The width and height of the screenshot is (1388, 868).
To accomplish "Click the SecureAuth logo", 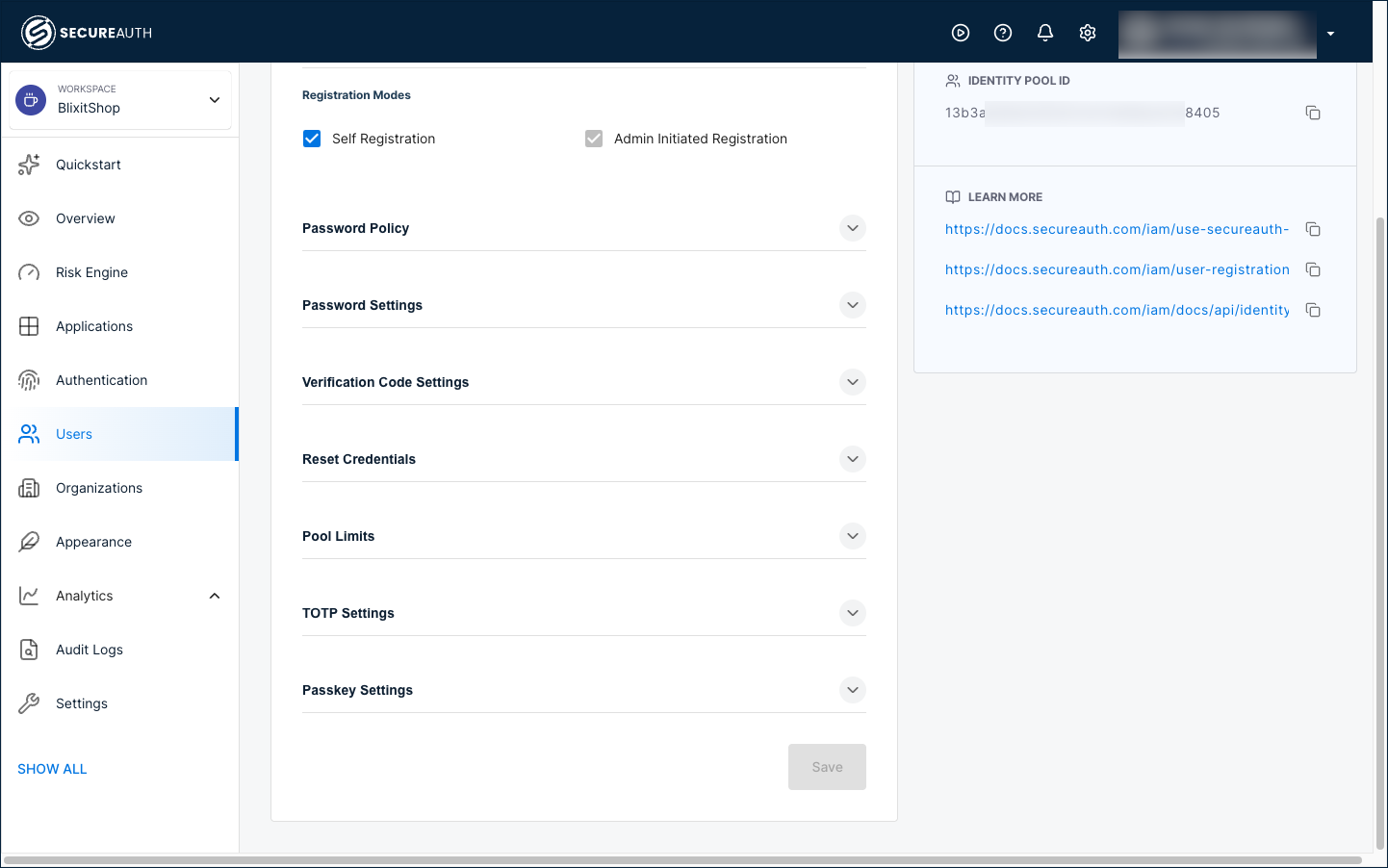I will click(x=87, y=33).
